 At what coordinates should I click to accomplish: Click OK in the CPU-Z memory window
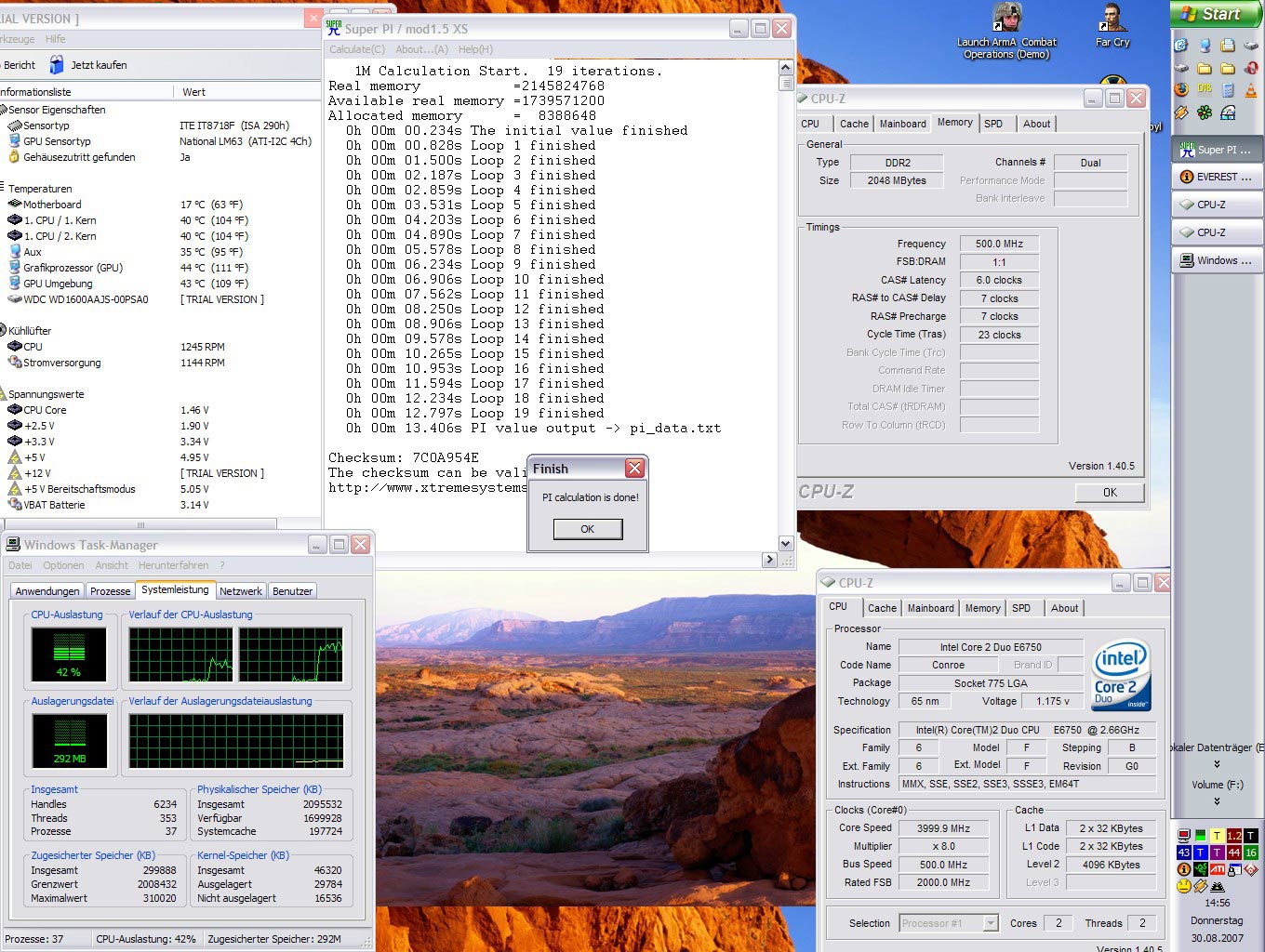click(x=1110, y=493)
